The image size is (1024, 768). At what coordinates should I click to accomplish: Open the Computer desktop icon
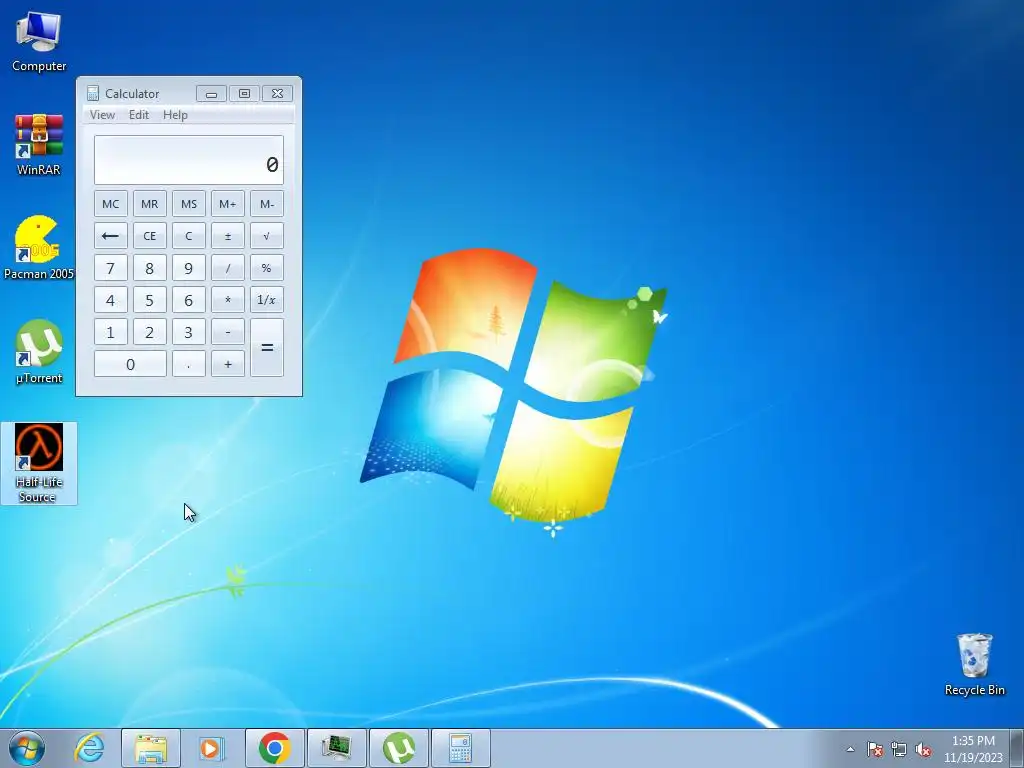click(x=39, y=41)
